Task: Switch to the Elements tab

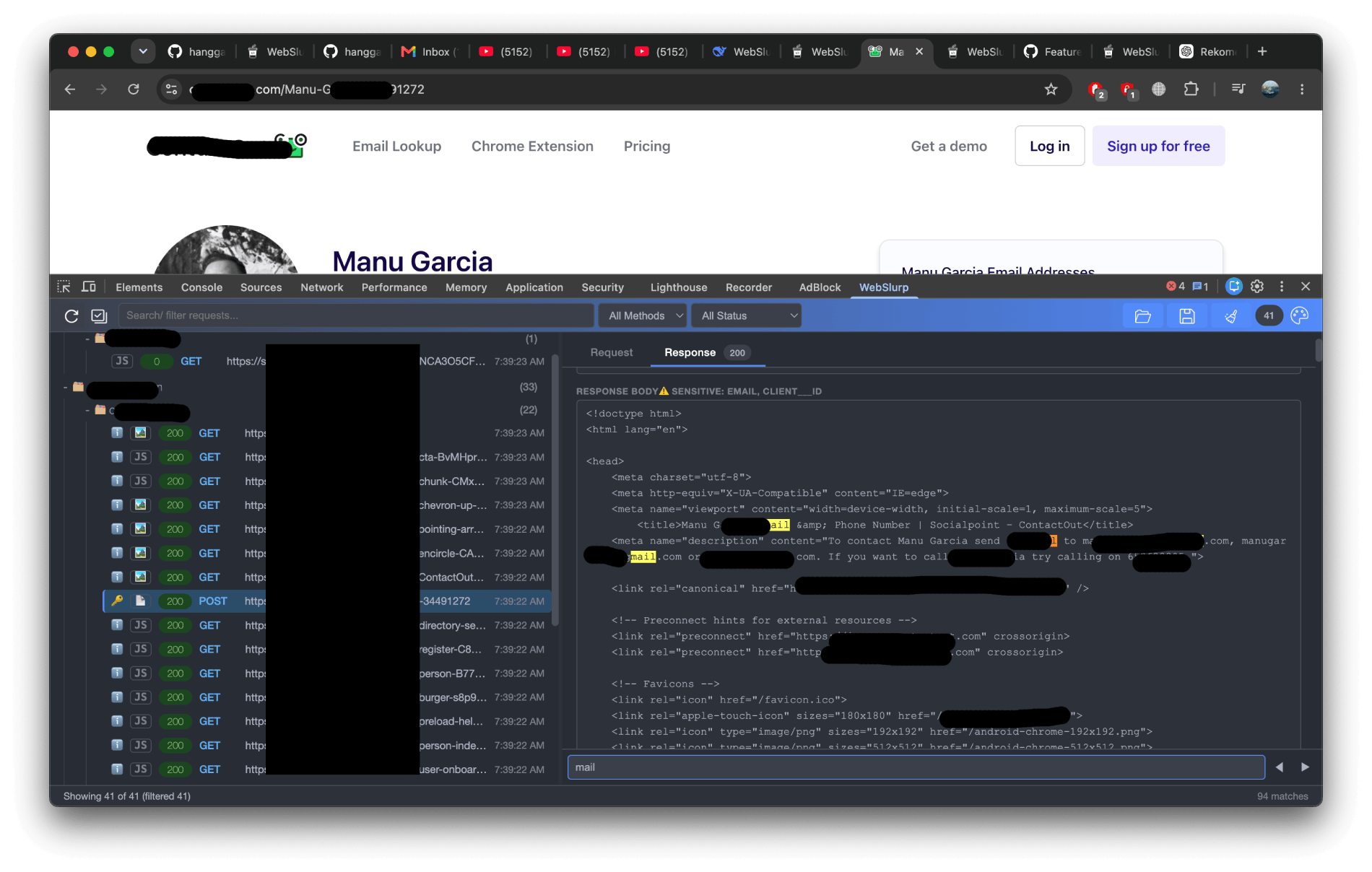Action: 139,287
